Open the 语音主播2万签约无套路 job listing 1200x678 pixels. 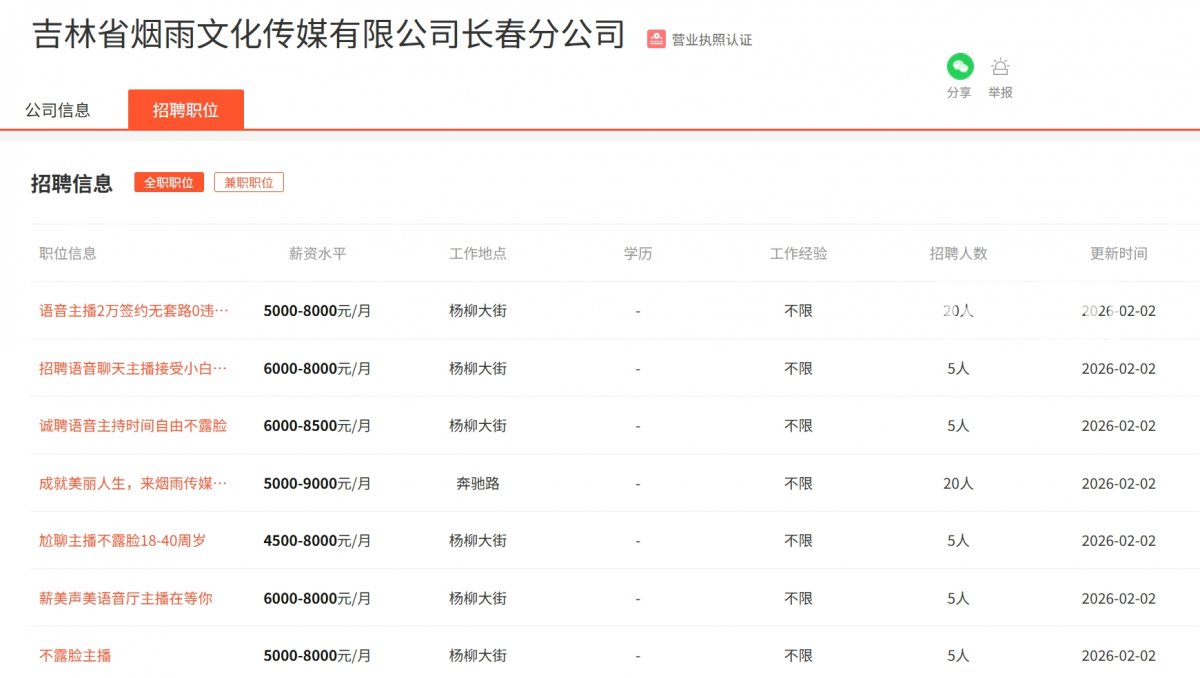click(x=134, y=311)
